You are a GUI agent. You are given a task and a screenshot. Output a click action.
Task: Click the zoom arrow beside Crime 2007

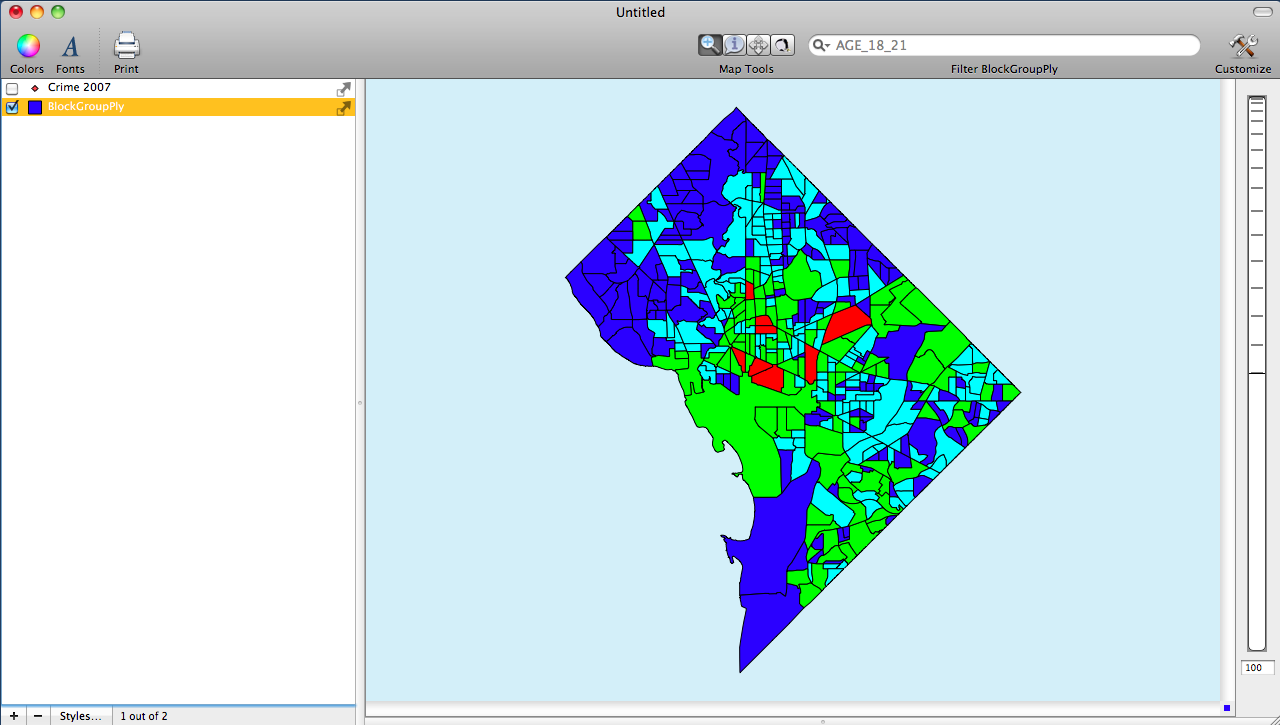pos(344,88)
